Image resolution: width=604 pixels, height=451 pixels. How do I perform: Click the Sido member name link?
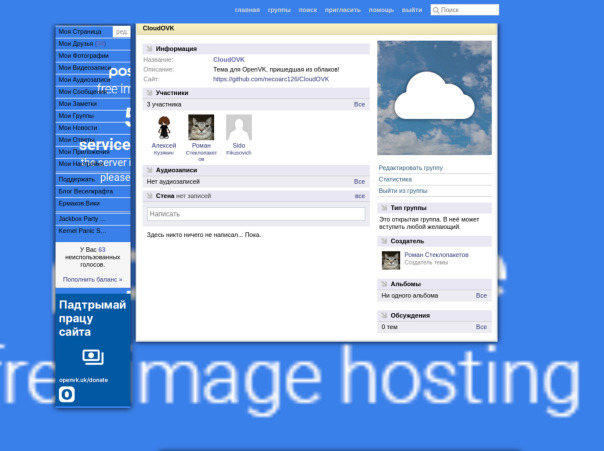point(239,145)
